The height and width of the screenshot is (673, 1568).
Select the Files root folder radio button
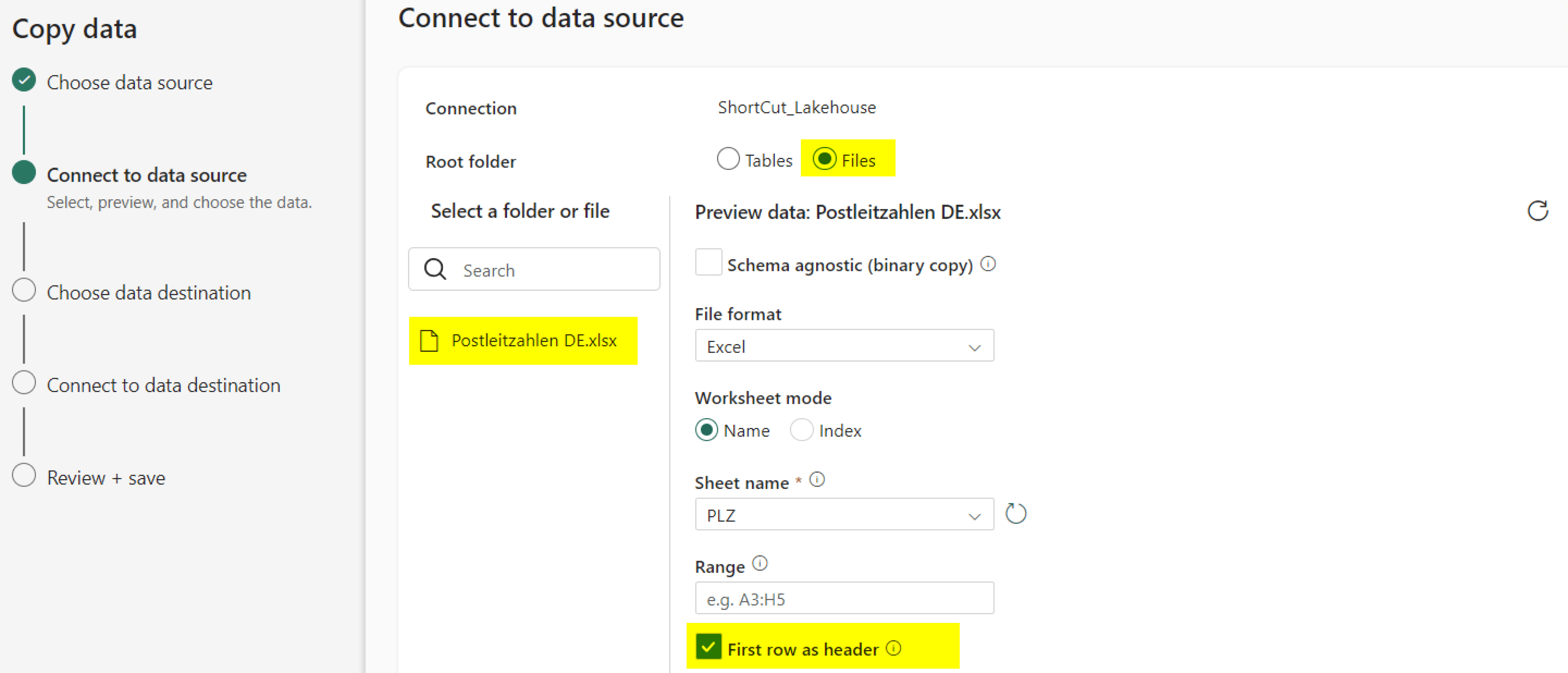[824, 159]
